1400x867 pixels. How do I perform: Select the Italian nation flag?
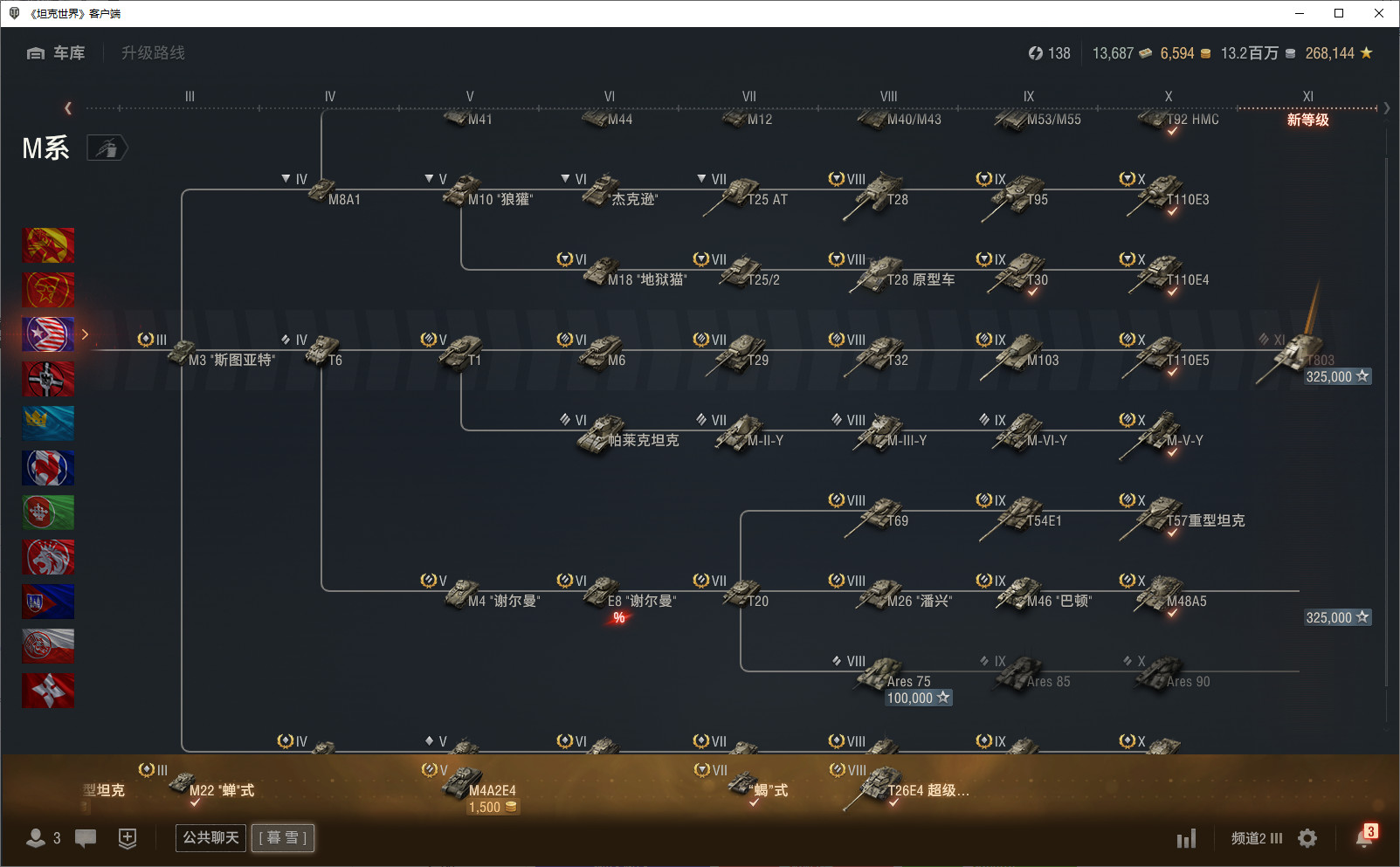[x=48, y=513]
